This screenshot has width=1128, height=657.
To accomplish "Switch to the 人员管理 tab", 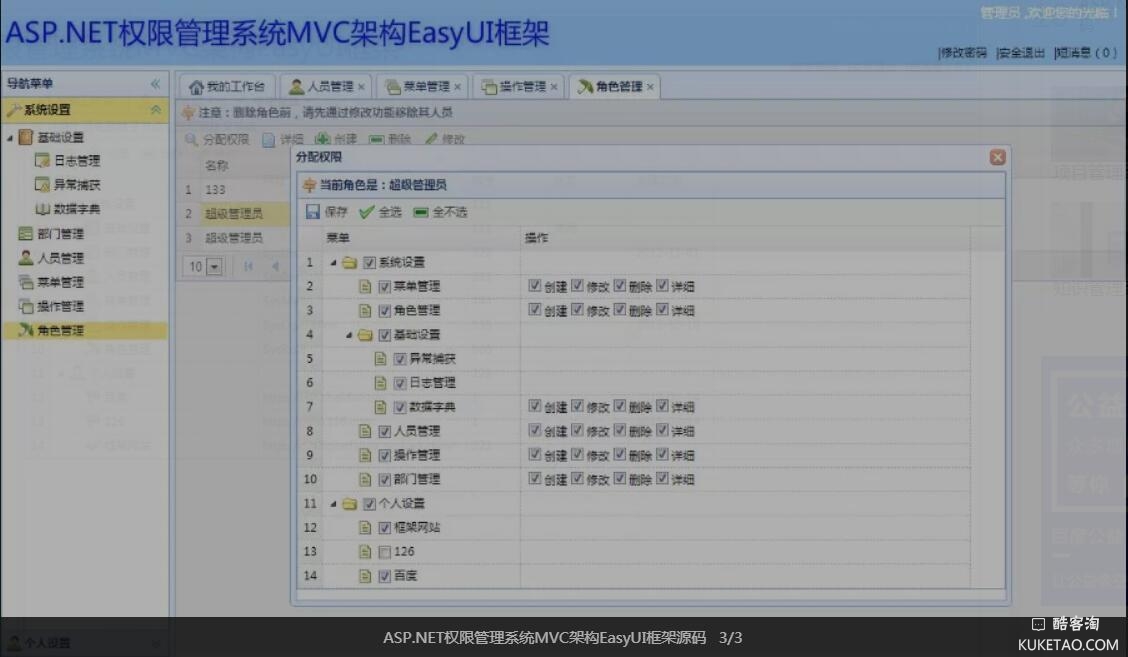I will click(325, 86).
